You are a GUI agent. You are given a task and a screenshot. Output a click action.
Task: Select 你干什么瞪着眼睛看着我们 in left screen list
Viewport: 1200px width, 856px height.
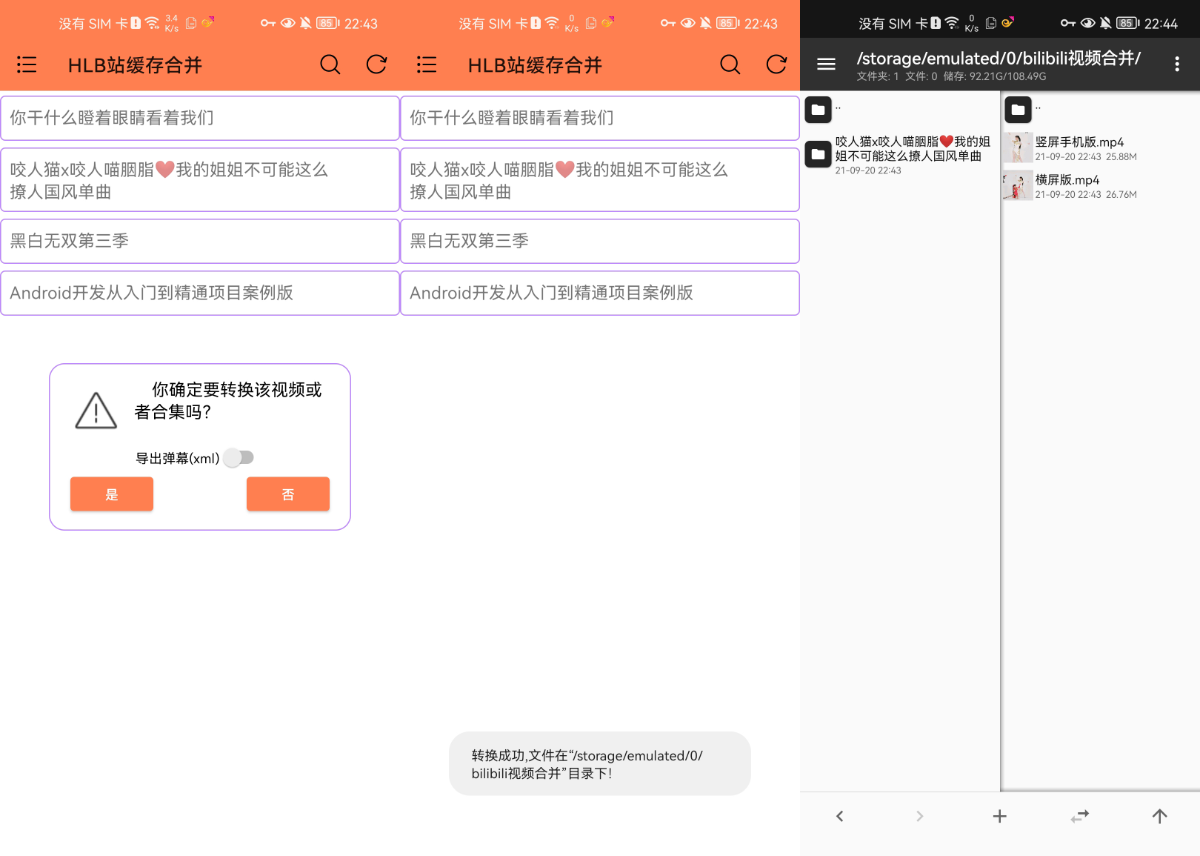click(x=200, y=118)
